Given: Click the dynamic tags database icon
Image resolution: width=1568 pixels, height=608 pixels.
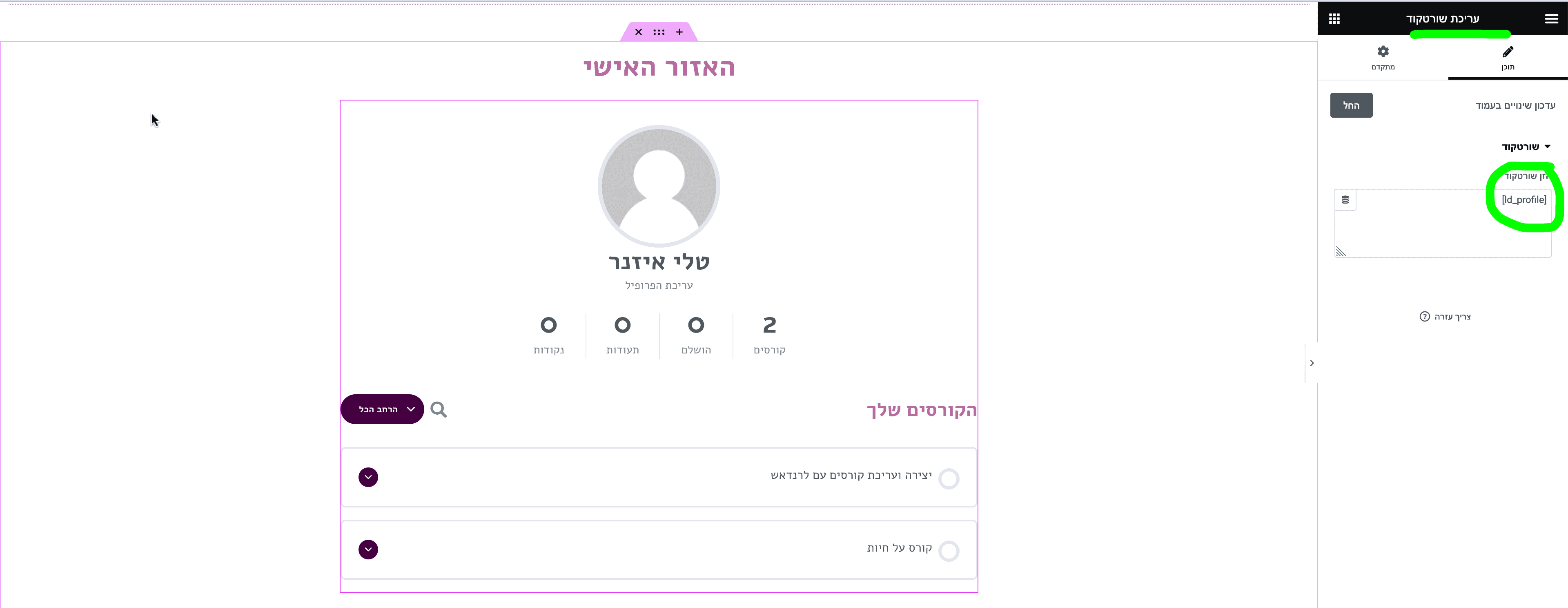Looking at the screenshot, I should 1345,200.
